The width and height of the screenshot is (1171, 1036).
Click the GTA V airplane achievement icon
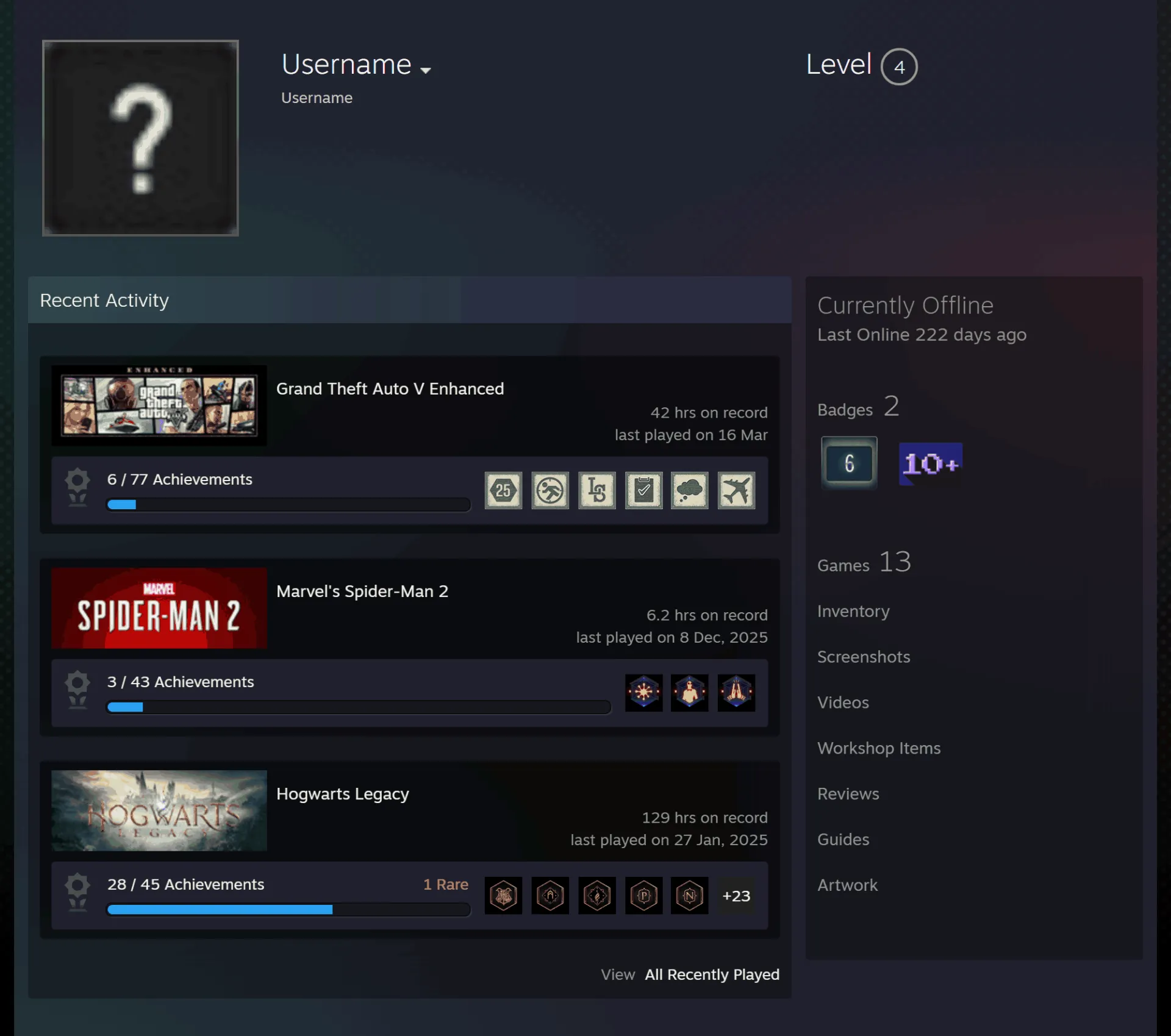tap(737, 490)
